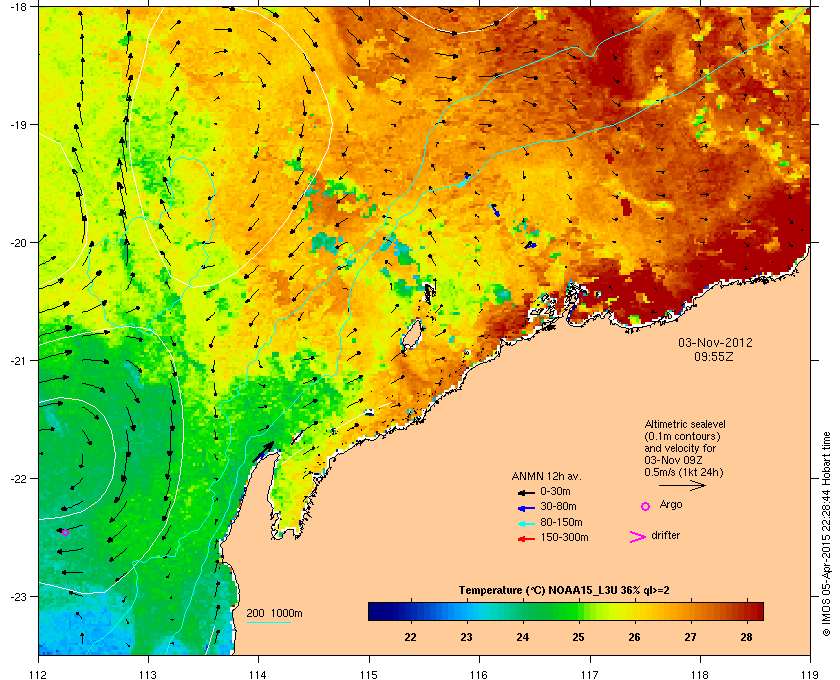Click the black 0-30m legend arrow
Image resolution: width=840 pixels, height=680 pixels.
526,492
